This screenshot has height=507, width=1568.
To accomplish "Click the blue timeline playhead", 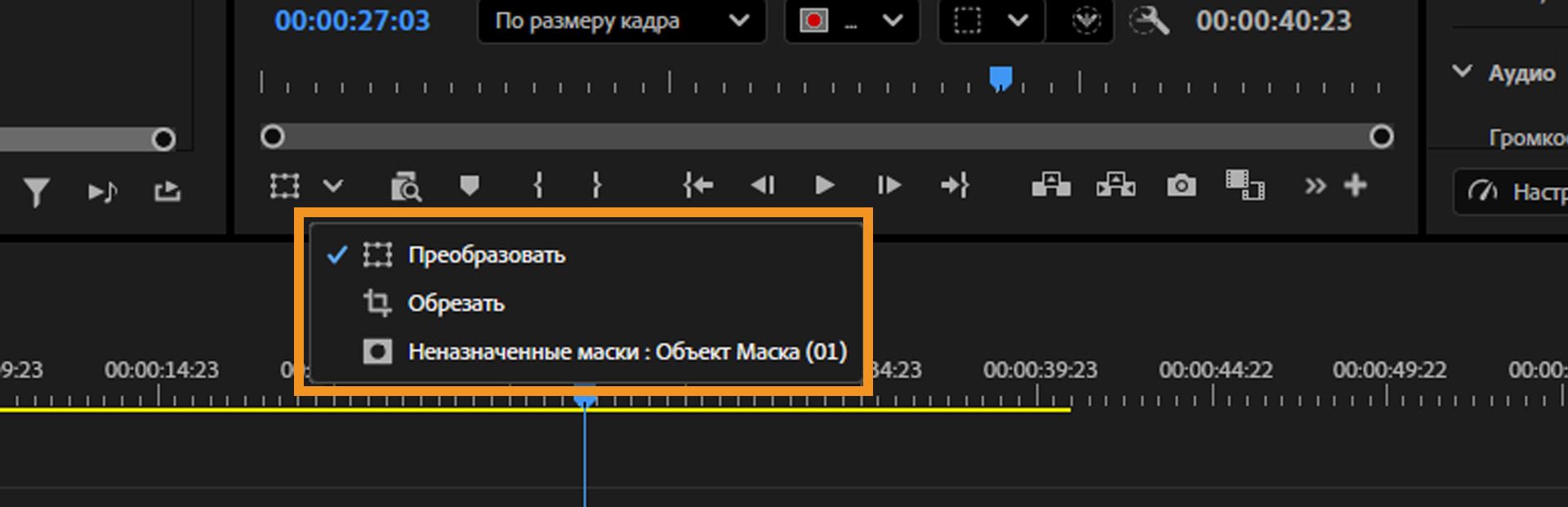I will (x=585, y=398).
